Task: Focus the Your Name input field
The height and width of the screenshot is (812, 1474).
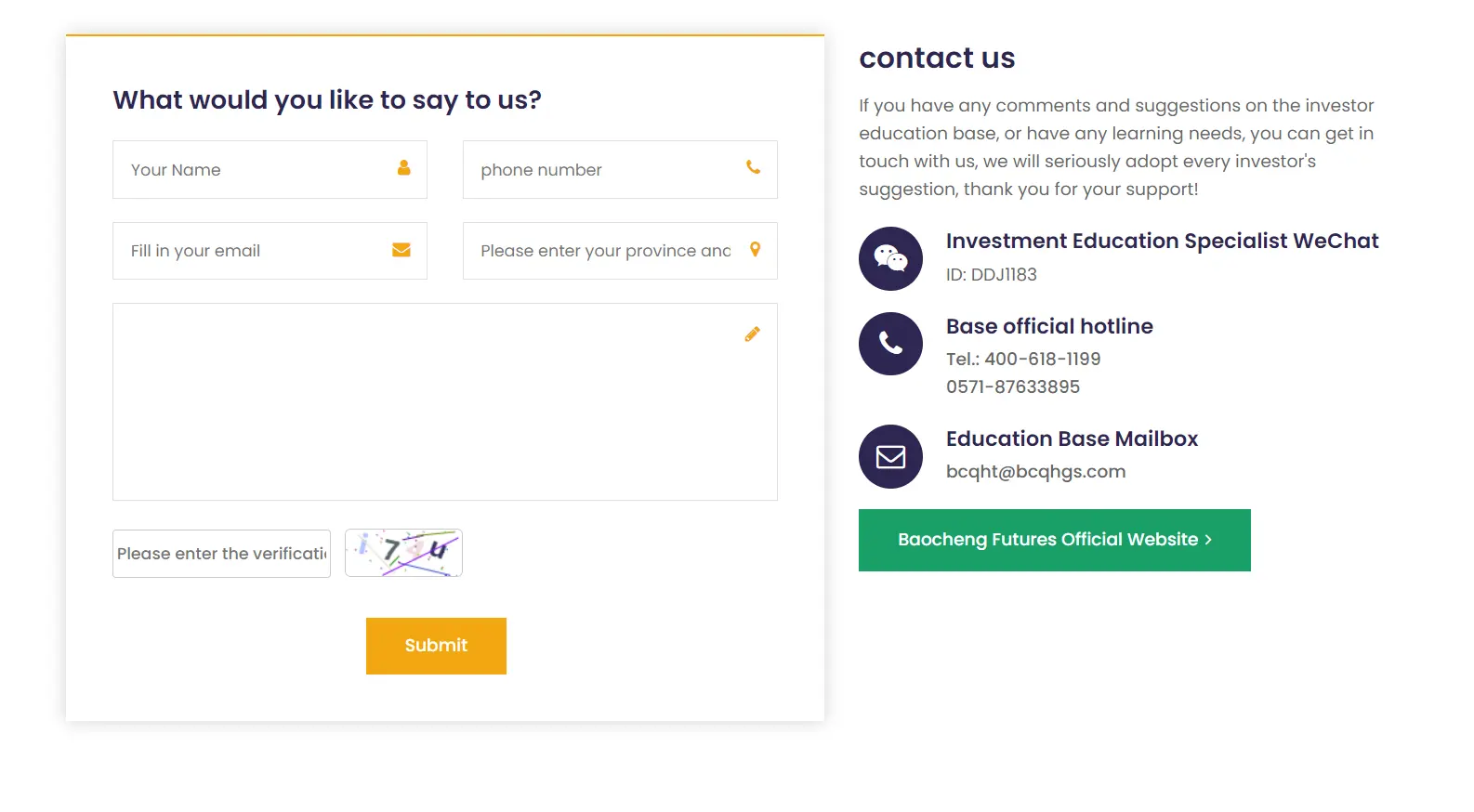Action: tap(256, 170)
